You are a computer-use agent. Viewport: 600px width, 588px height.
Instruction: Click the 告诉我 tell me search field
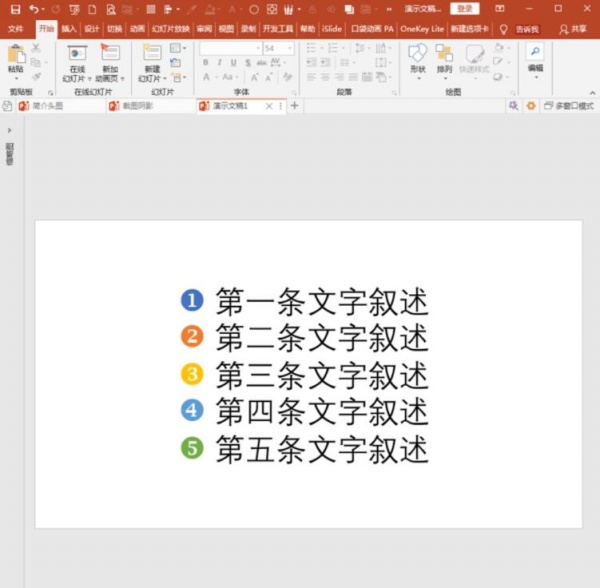click(527, 29)
